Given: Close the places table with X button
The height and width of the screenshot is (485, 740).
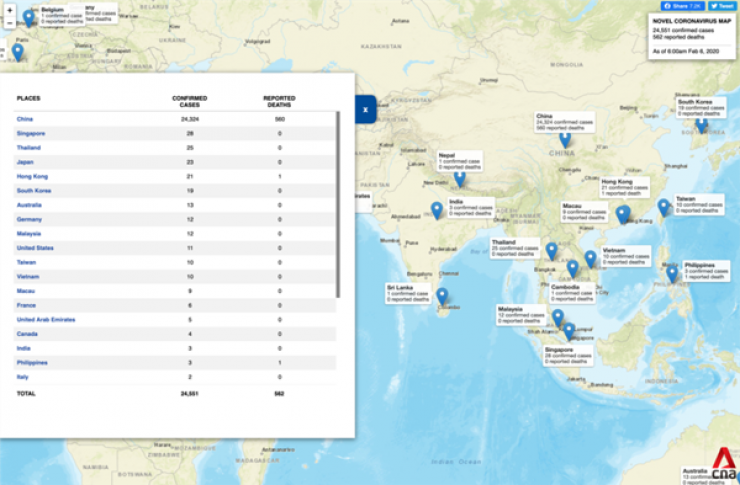Looking at the screenshot, I should [366, 108].
